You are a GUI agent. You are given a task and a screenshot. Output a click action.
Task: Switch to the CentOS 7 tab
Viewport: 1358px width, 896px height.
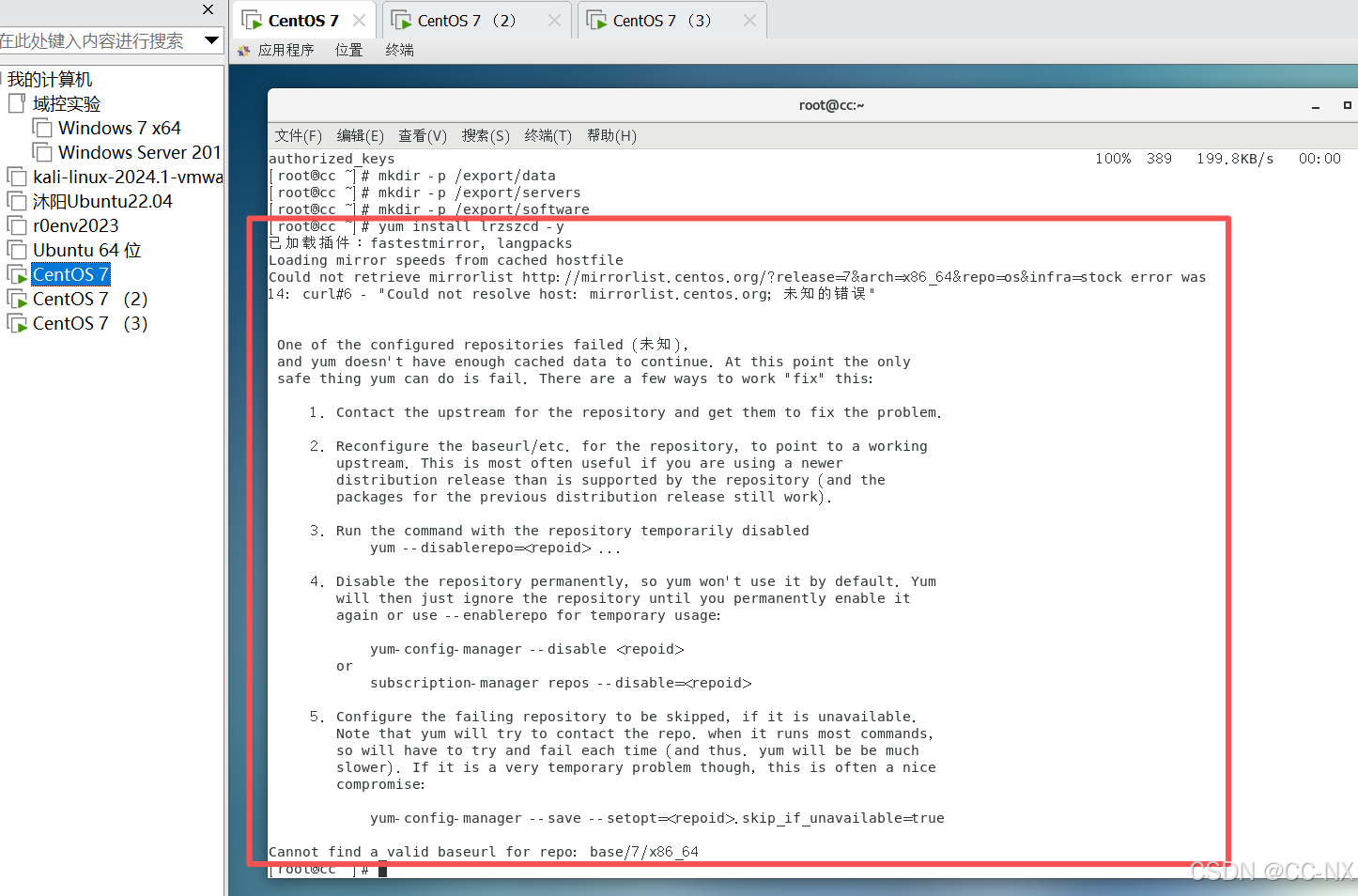[x=303, y=21]
